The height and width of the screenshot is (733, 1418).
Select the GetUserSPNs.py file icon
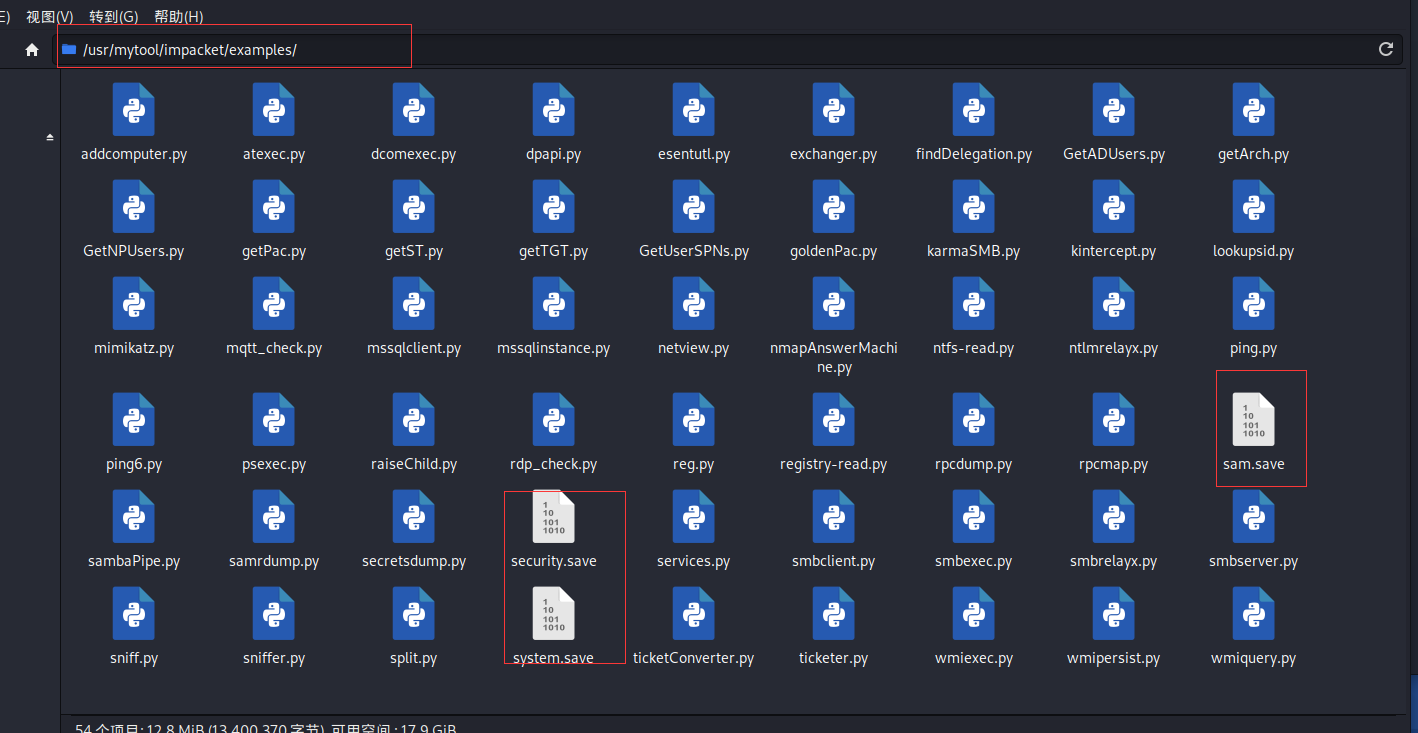[694, 207]
